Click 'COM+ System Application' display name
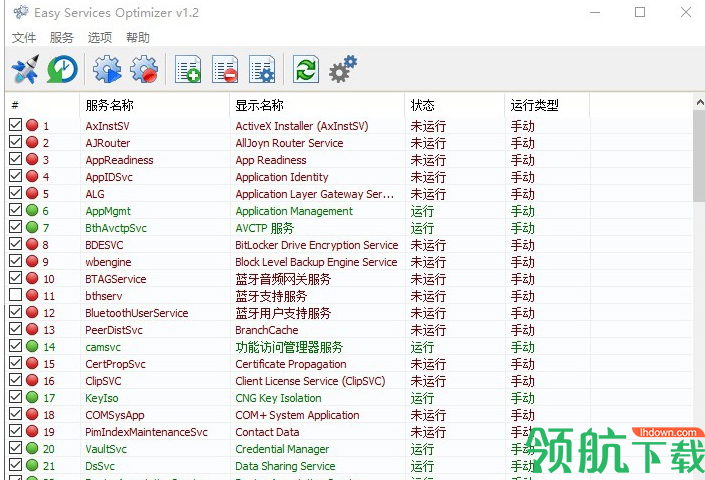Viewport: 705px width, 480px height. point(297,415)
